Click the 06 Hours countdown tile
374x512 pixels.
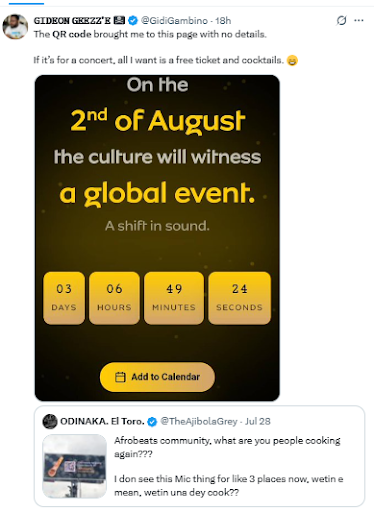pyautogui.click(x=114, y=298)
